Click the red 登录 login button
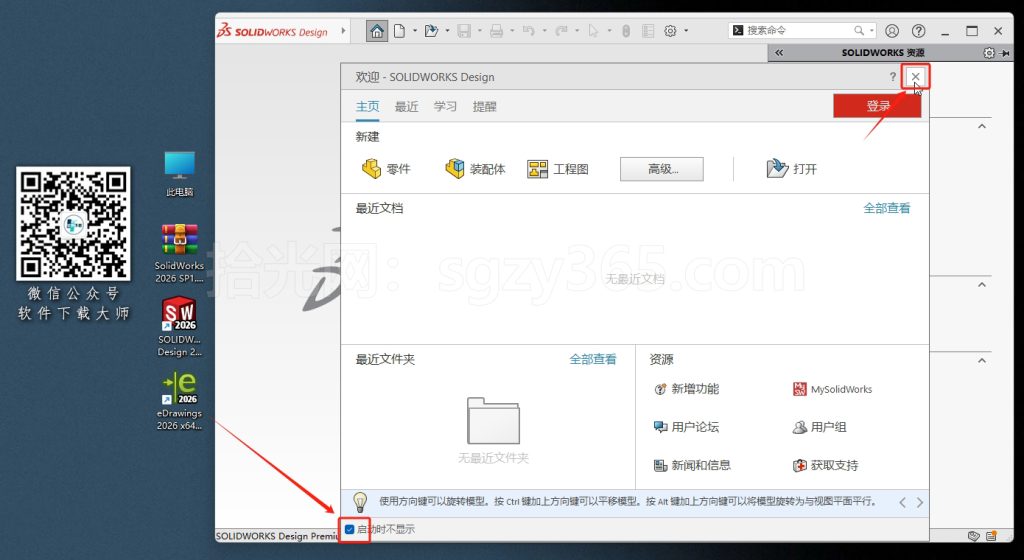Viewport: 1024px width, 560px height. [877, 106]
